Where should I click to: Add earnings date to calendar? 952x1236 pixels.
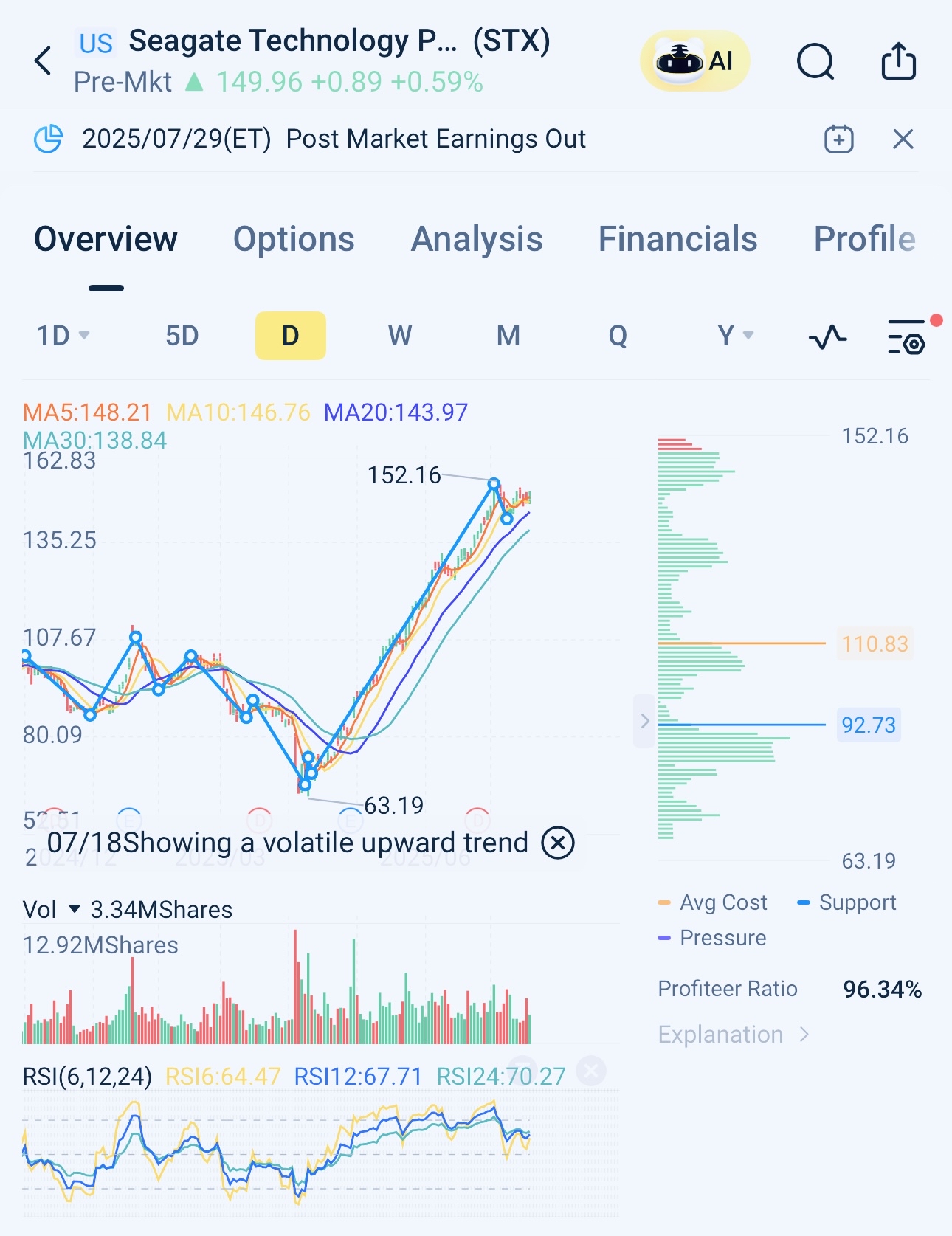[x=839, y=139]
